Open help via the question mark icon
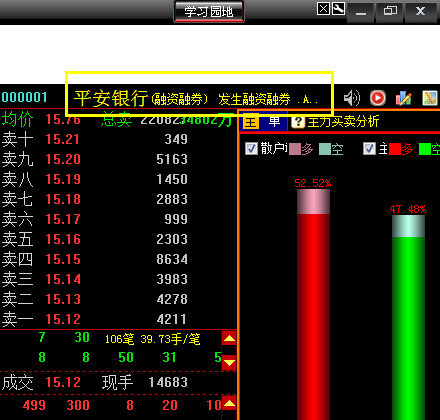Image resolution: width=440 pixels, height=420 pixels. pyautogui.click(x=298, y=122)
